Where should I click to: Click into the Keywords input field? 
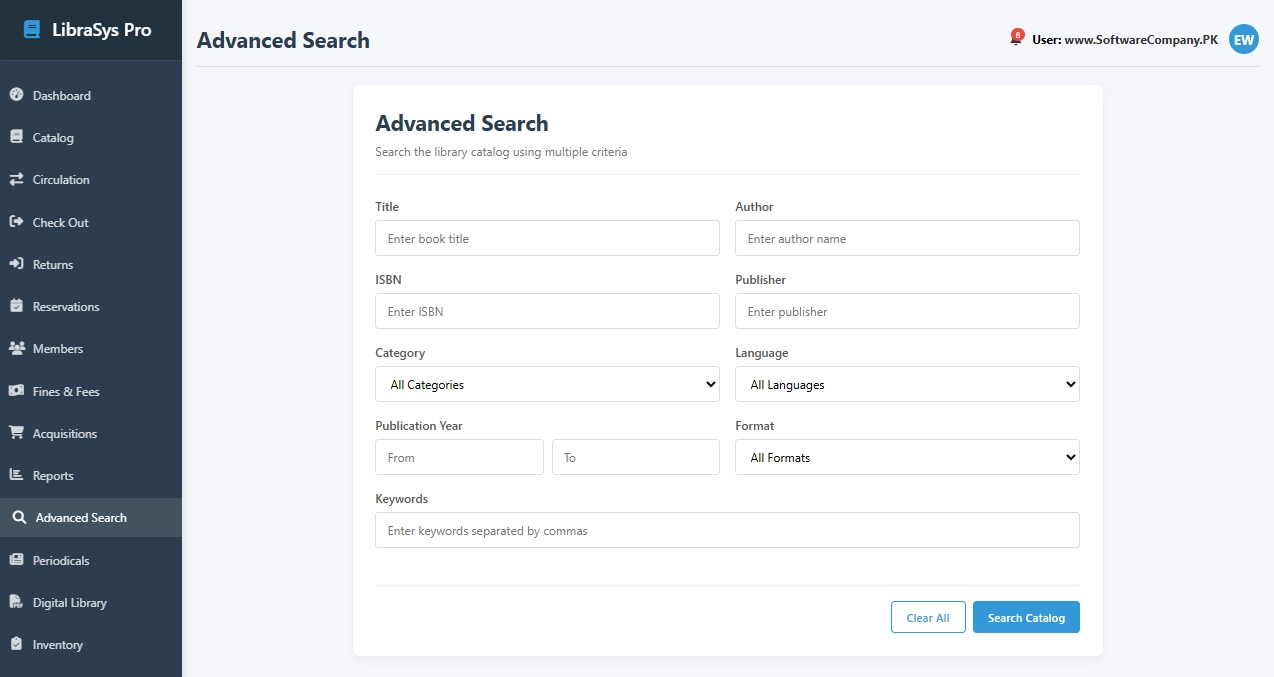pos(727,530)
